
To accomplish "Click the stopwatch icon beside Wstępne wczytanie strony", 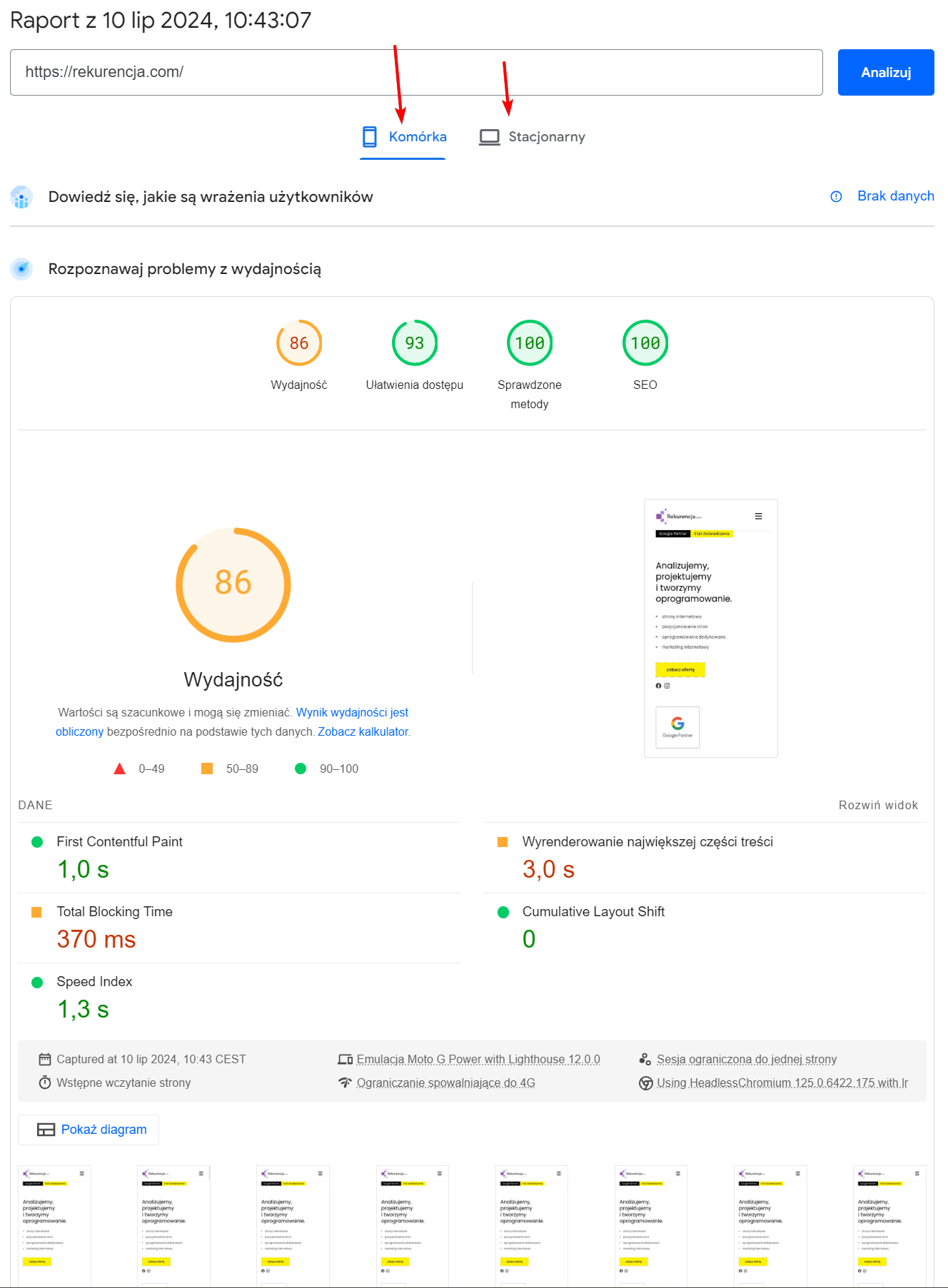I will point(45,1082).
